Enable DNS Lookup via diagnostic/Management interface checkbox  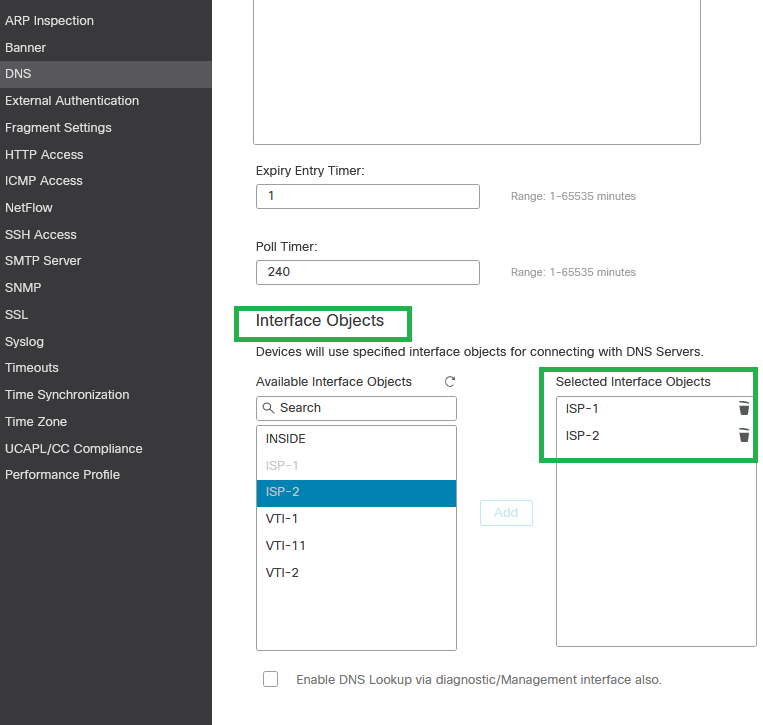(x=271, y=679)
